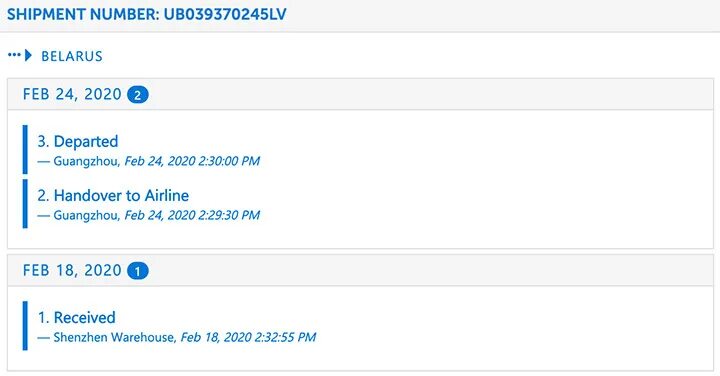Click the blue bar beside Handover to Airline
720x376 pixels.
click(25, 204)
